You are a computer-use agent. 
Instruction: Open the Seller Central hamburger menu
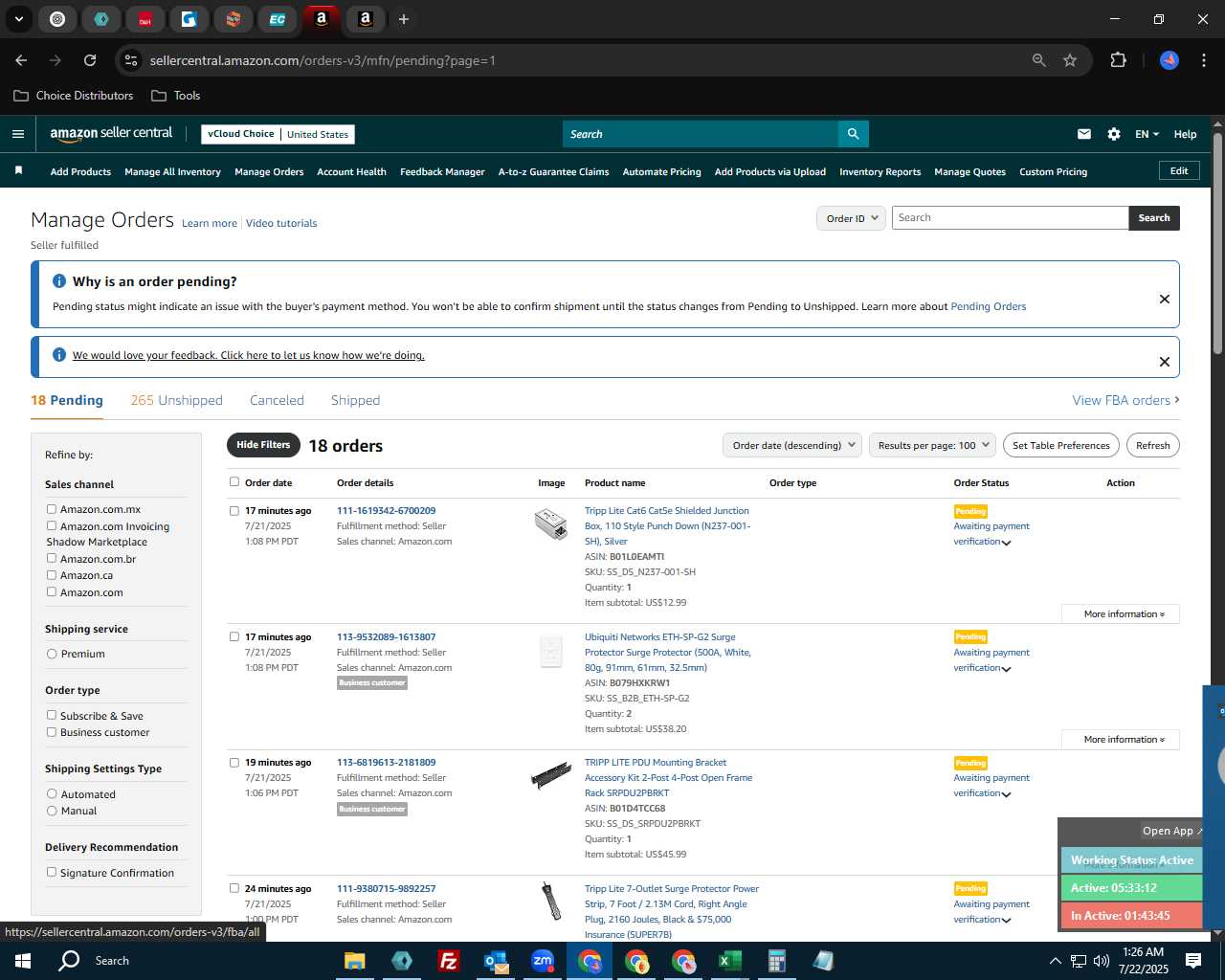coord(17,134)
